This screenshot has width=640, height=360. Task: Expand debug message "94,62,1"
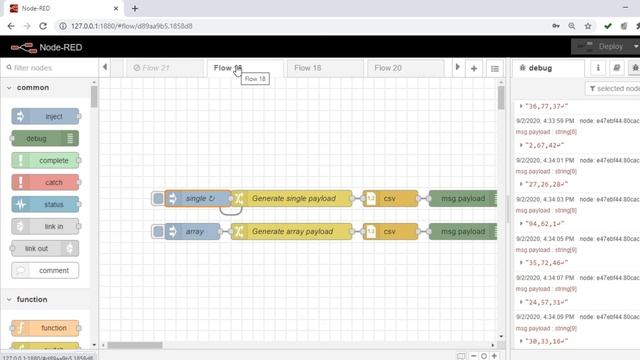(x=521, y=223)
